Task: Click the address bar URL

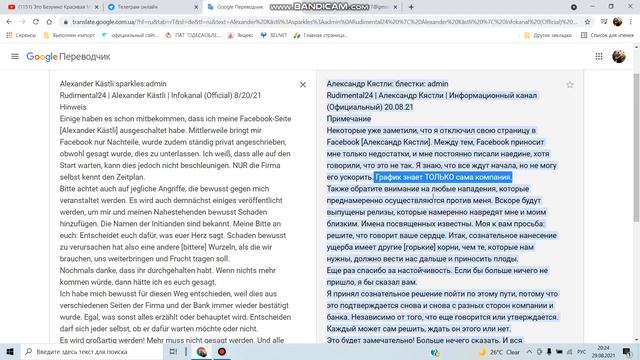Action: 324,22
